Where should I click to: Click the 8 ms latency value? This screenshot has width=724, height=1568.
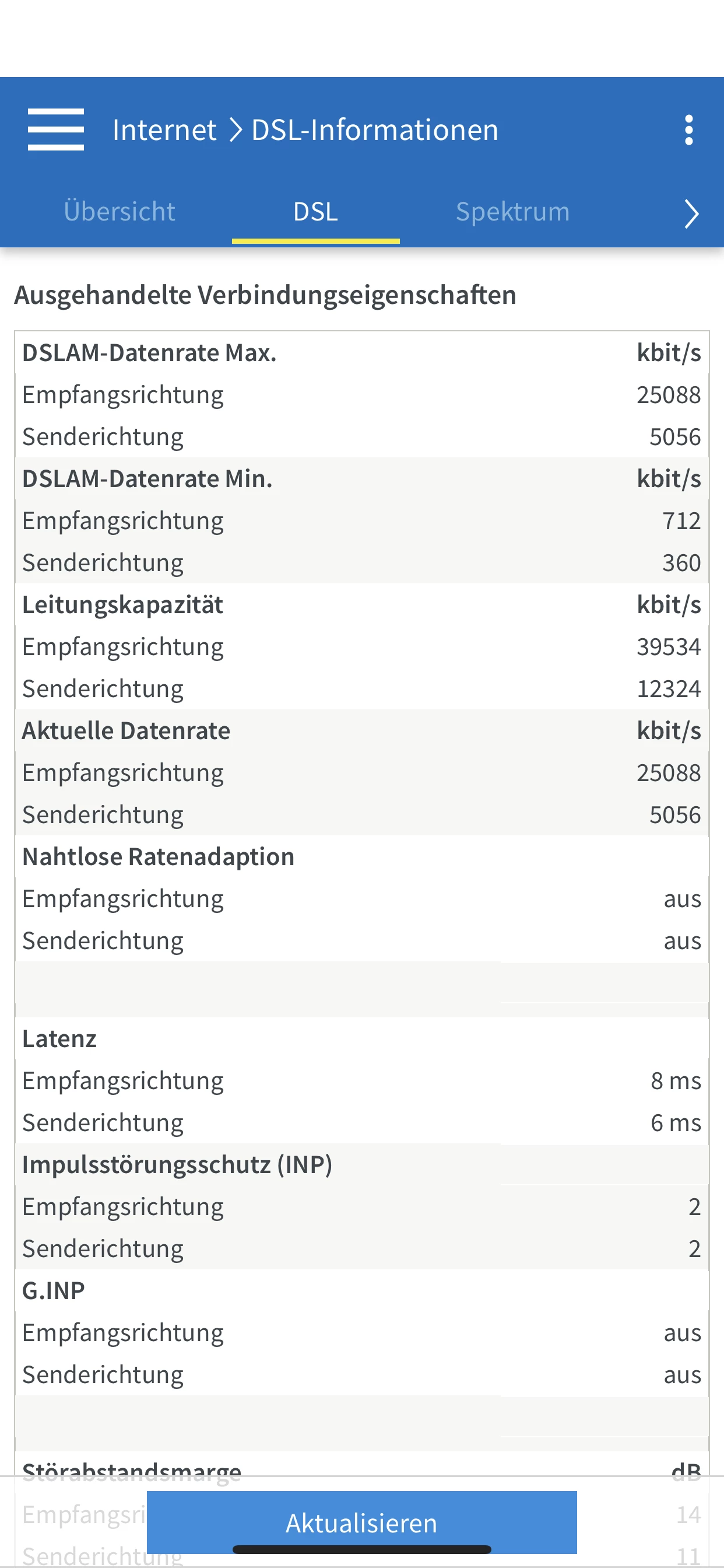[x=676, y=1081]
